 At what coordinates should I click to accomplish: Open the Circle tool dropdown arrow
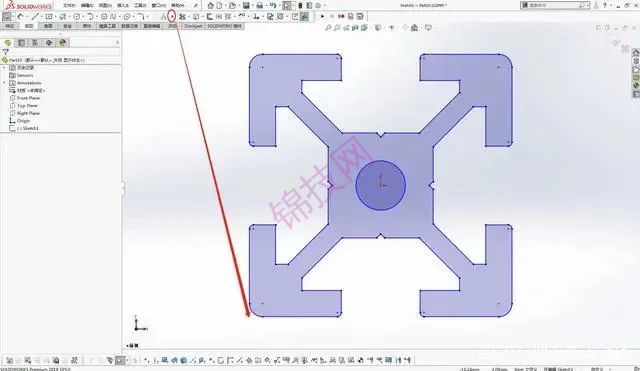83,16
